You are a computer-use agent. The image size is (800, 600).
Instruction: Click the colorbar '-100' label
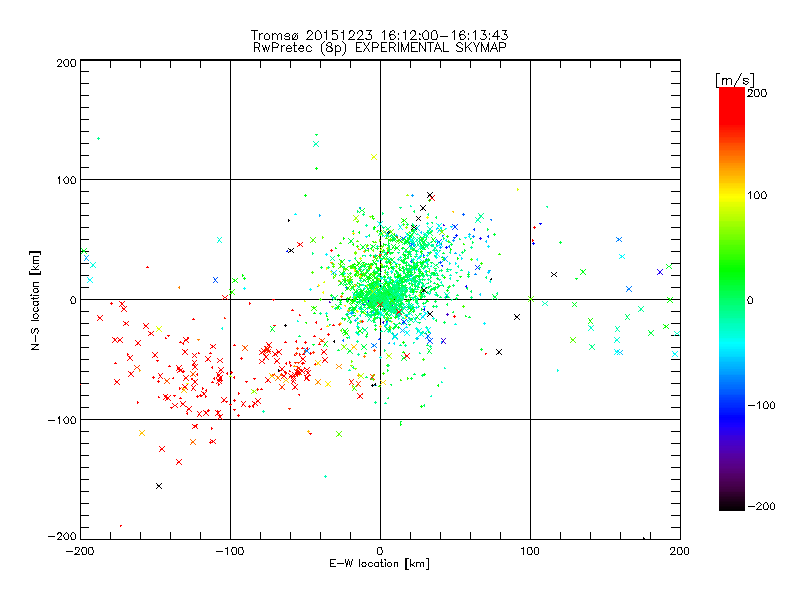tap(761, 405)
